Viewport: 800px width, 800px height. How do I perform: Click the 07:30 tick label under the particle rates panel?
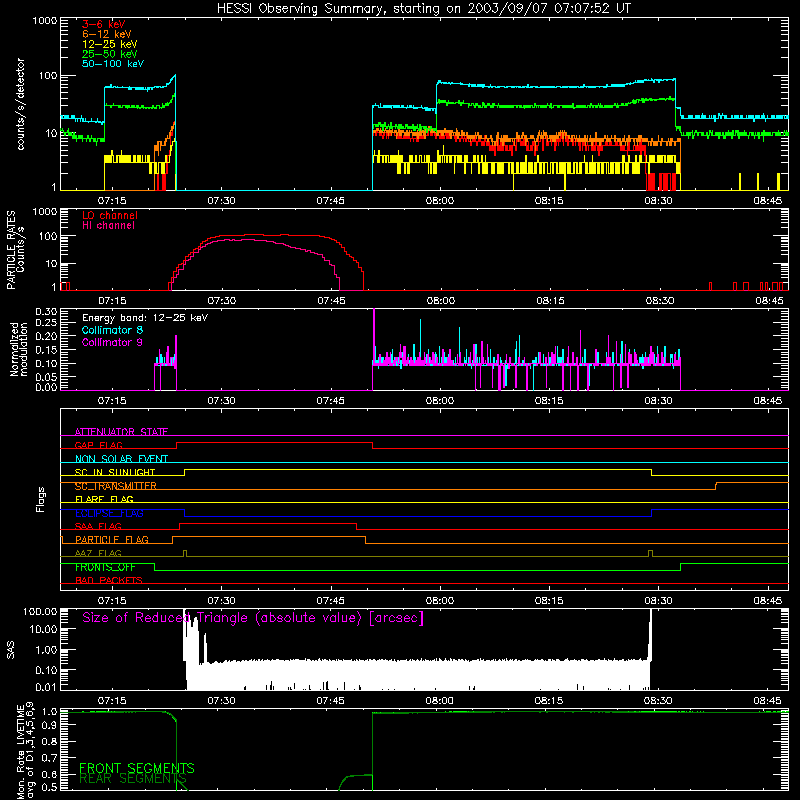tap(221, 301)
